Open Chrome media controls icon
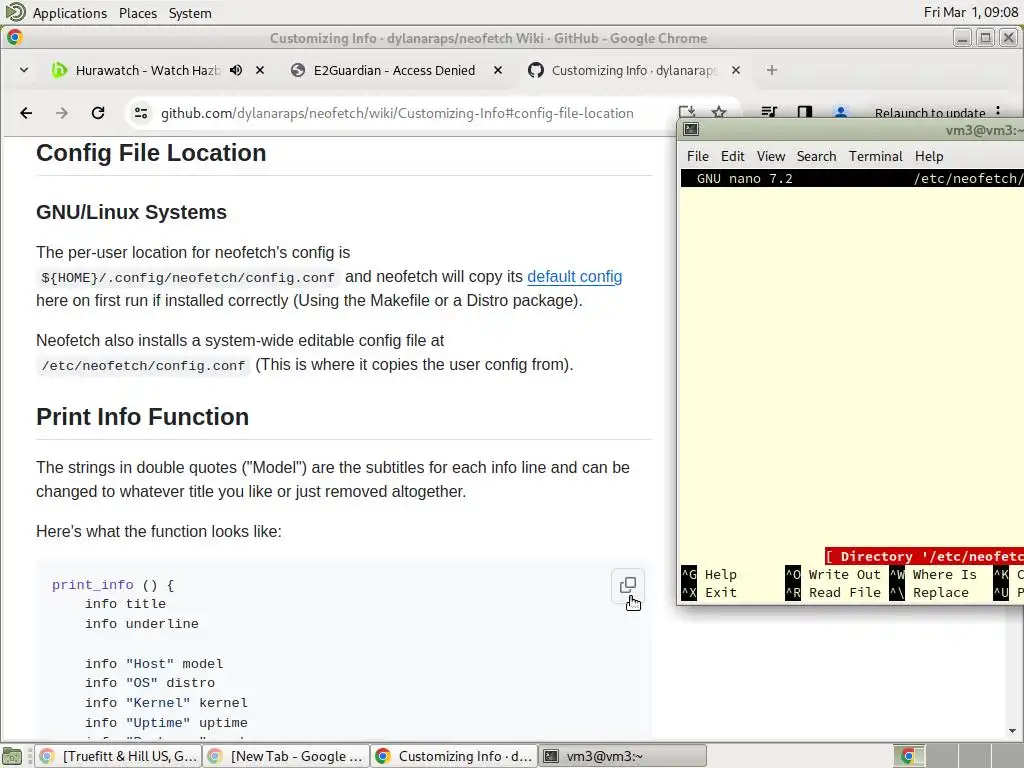 [x=769, y=112]
